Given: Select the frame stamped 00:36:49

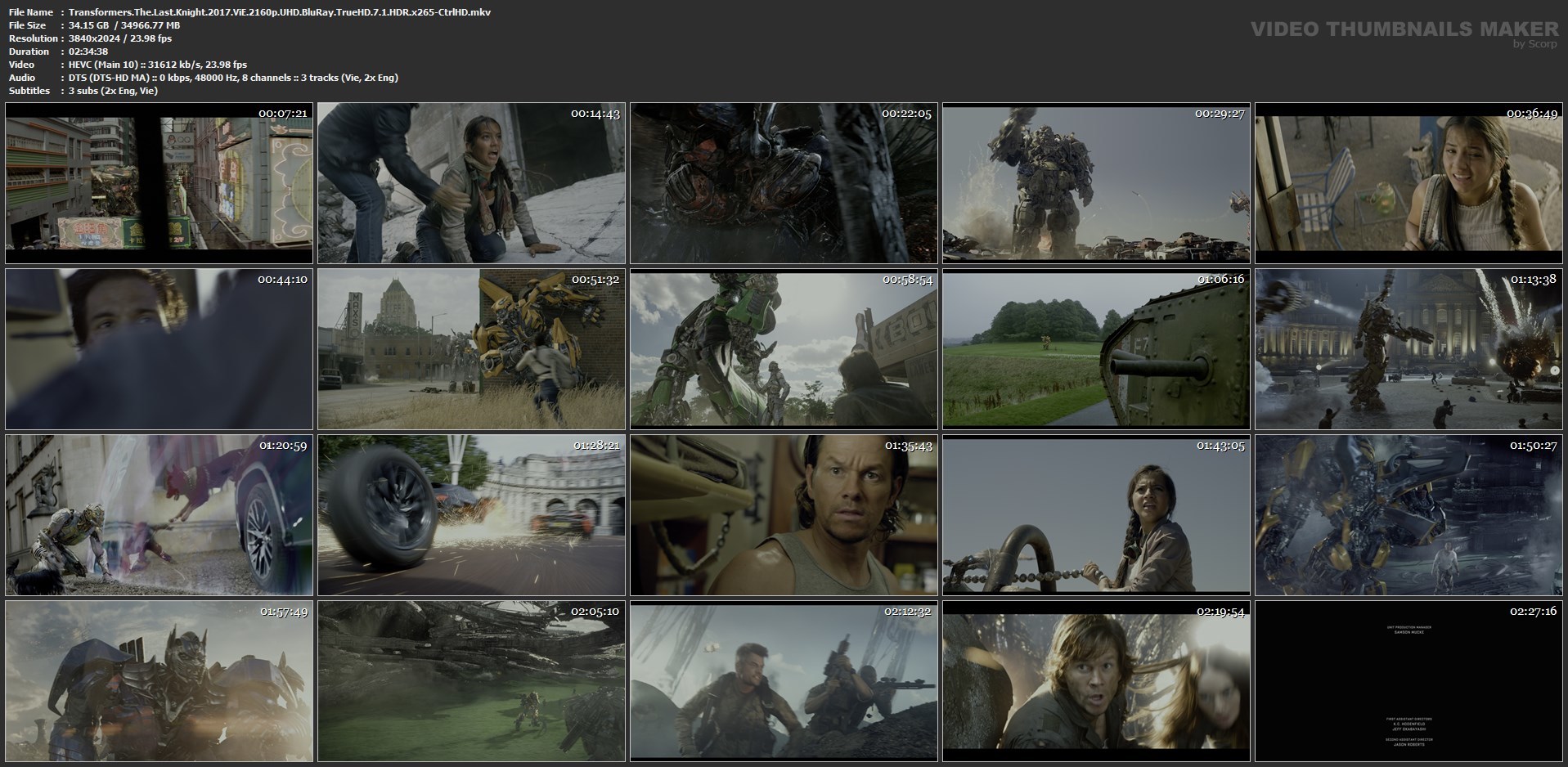Looking at the screenshot, I should click(1409, 183).
